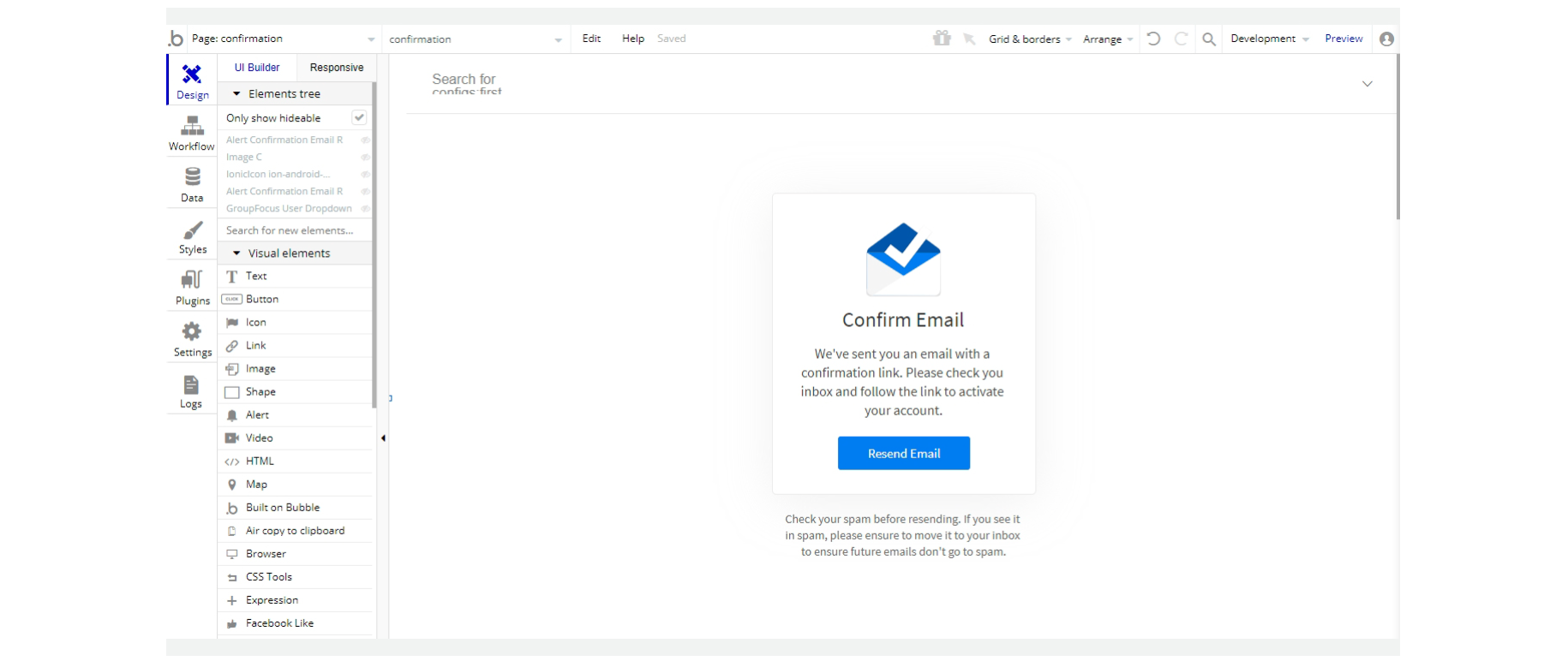This screenshot has height=661, width=1568.
Task: Open the Logs section
Action: (x=191, y=391)
